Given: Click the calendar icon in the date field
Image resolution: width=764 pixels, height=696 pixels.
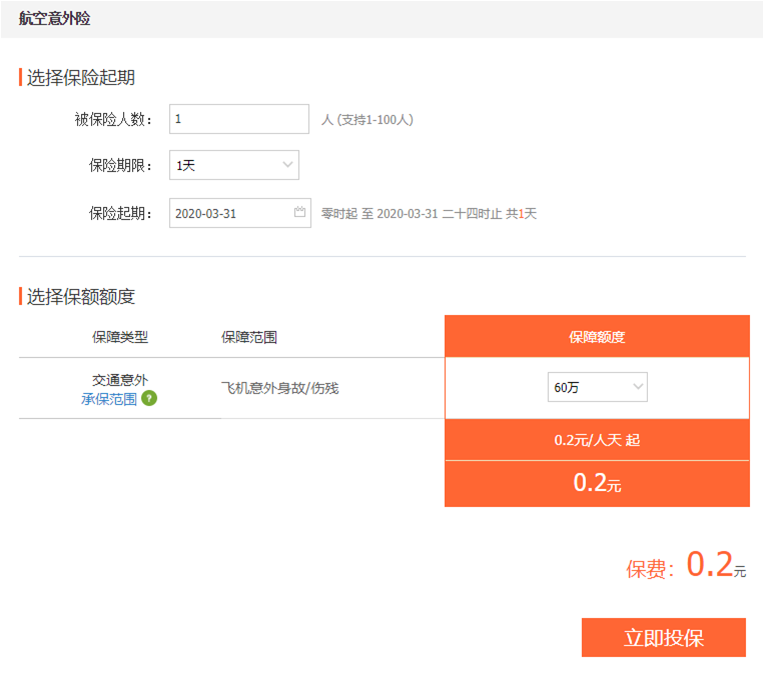Looking at the screenshot, I should tap(299, 213).
